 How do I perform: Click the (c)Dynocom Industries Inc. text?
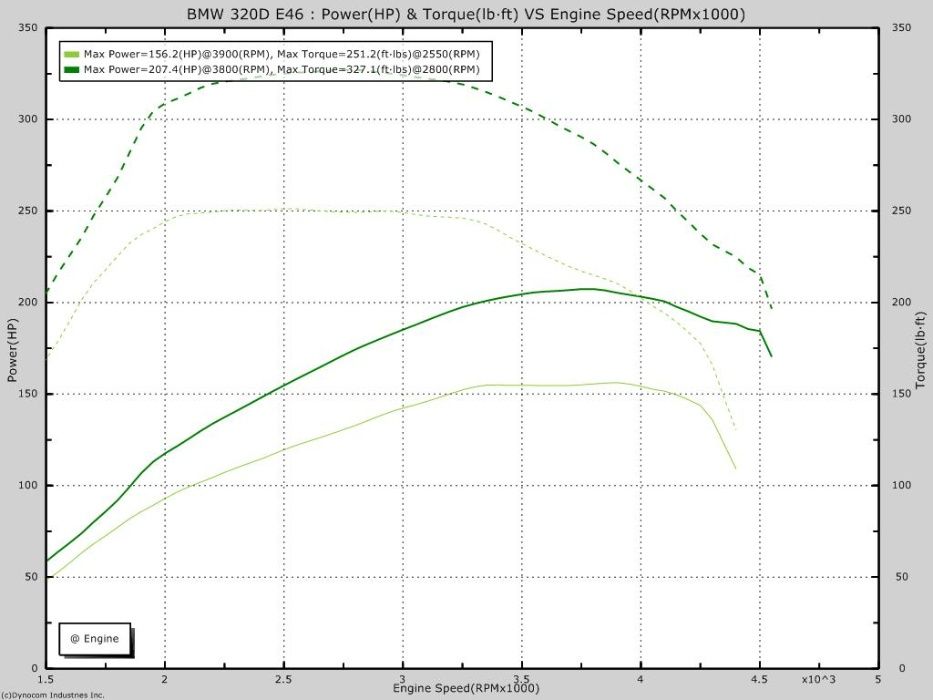tap(53, 695)
